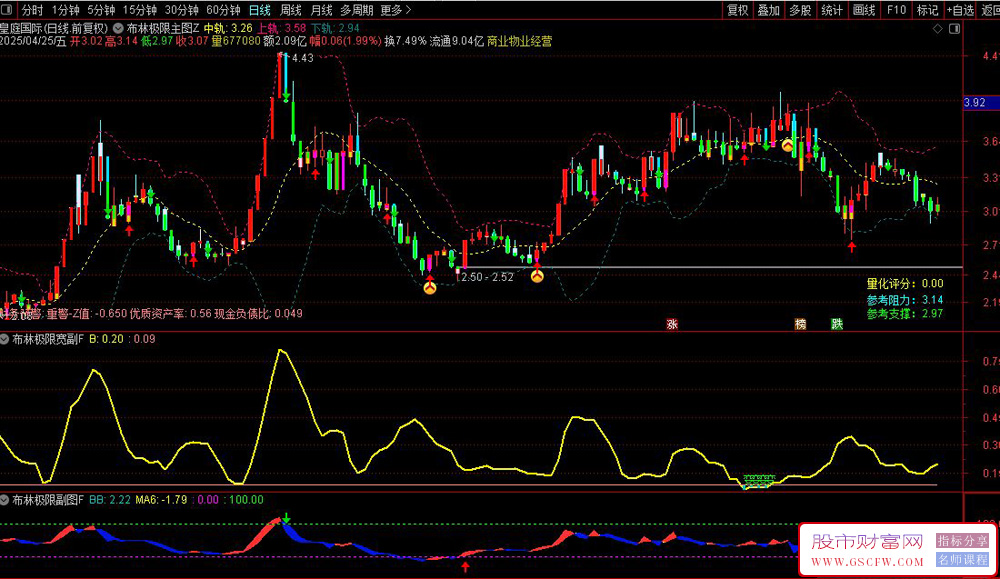Click the 上轨: 3.58 value
Viewport: 1000px width, 579px height.
[281, 28]
